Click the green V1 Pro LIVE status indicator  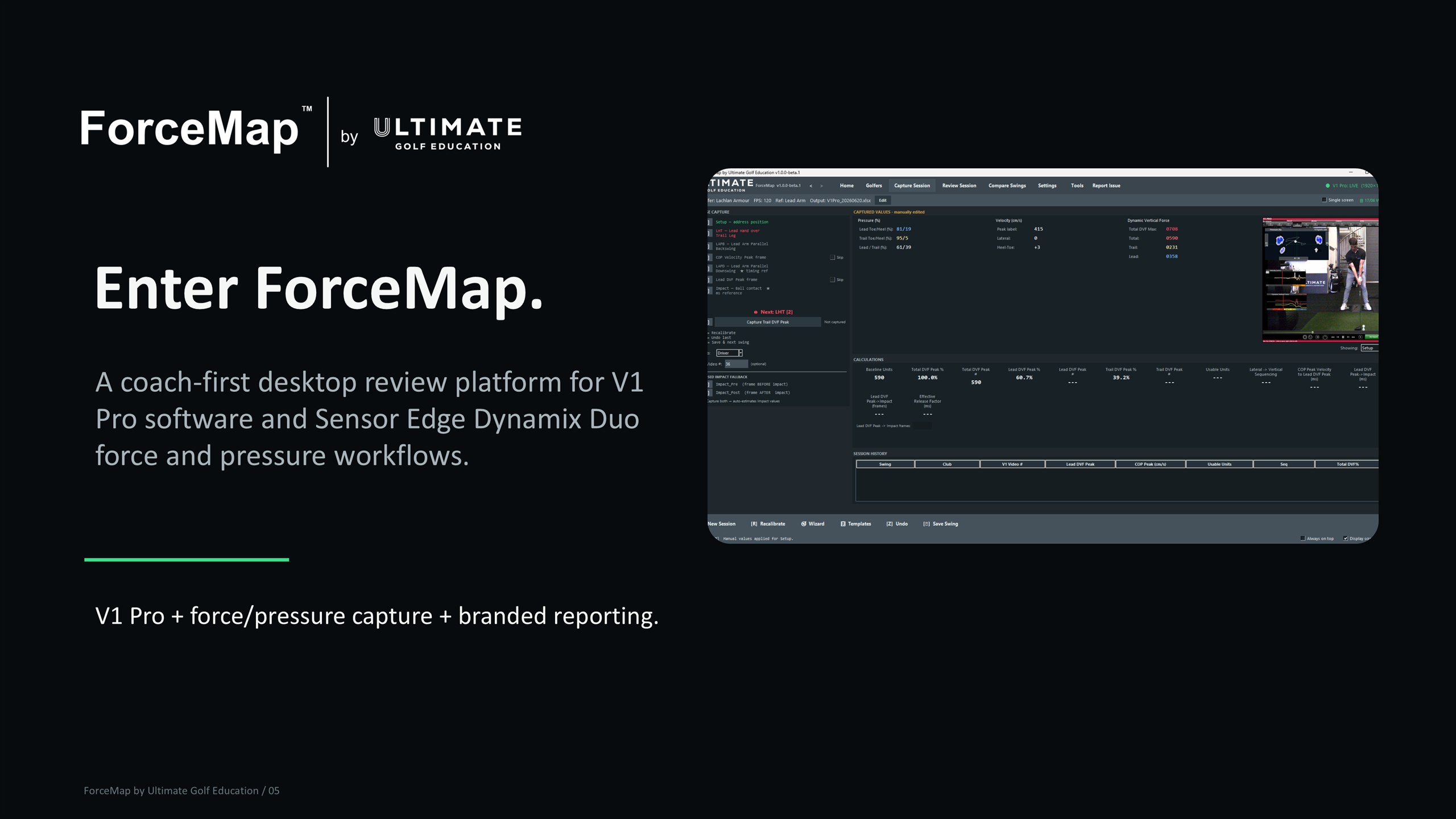(x=1351, y=185)
